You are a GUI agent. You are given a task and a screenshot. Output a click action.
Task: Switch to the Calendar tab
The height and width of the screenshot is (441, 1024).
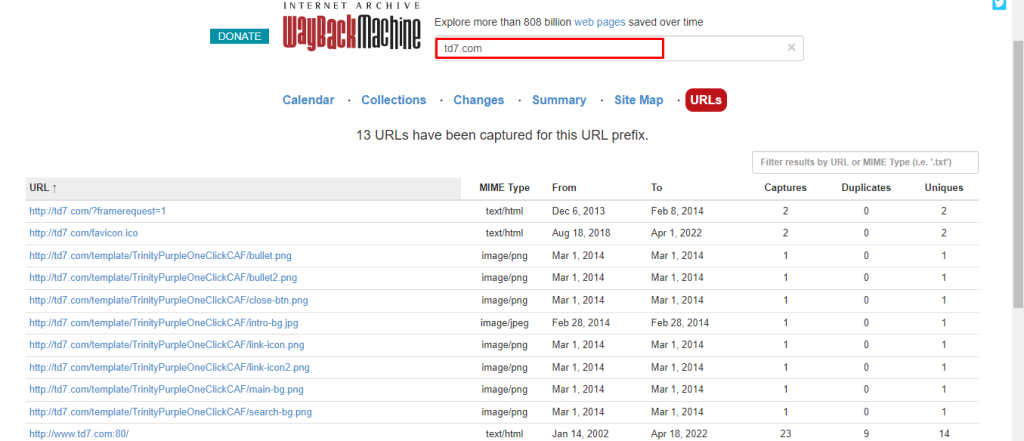pyautogui.click(x=308, y=100)
